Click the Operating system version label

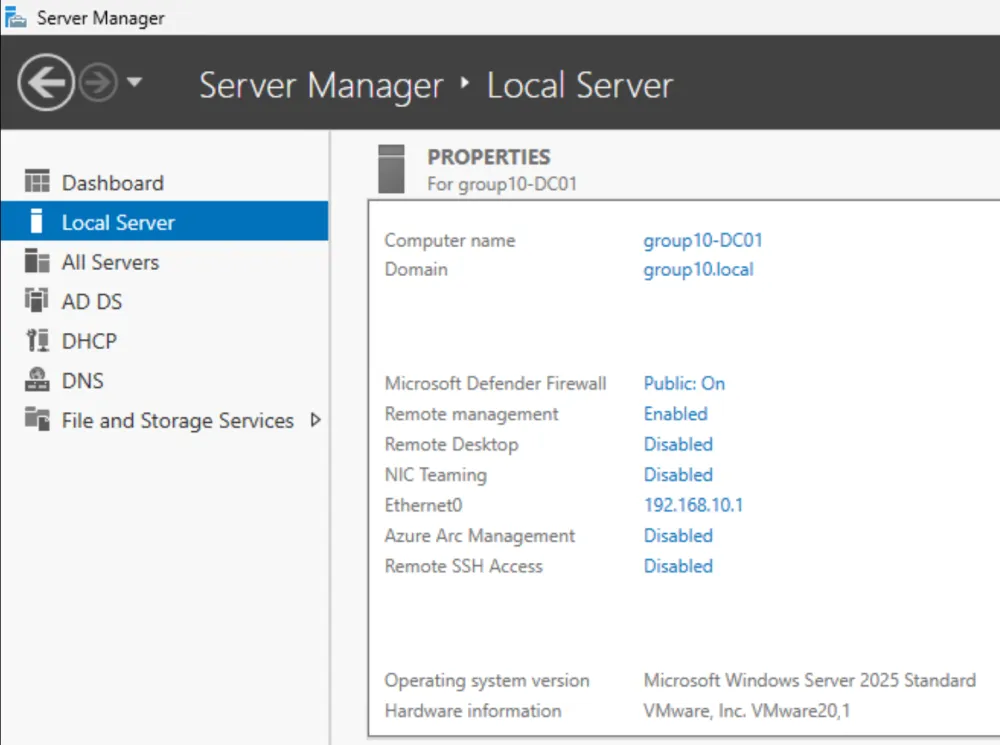[x=487, y=681]
